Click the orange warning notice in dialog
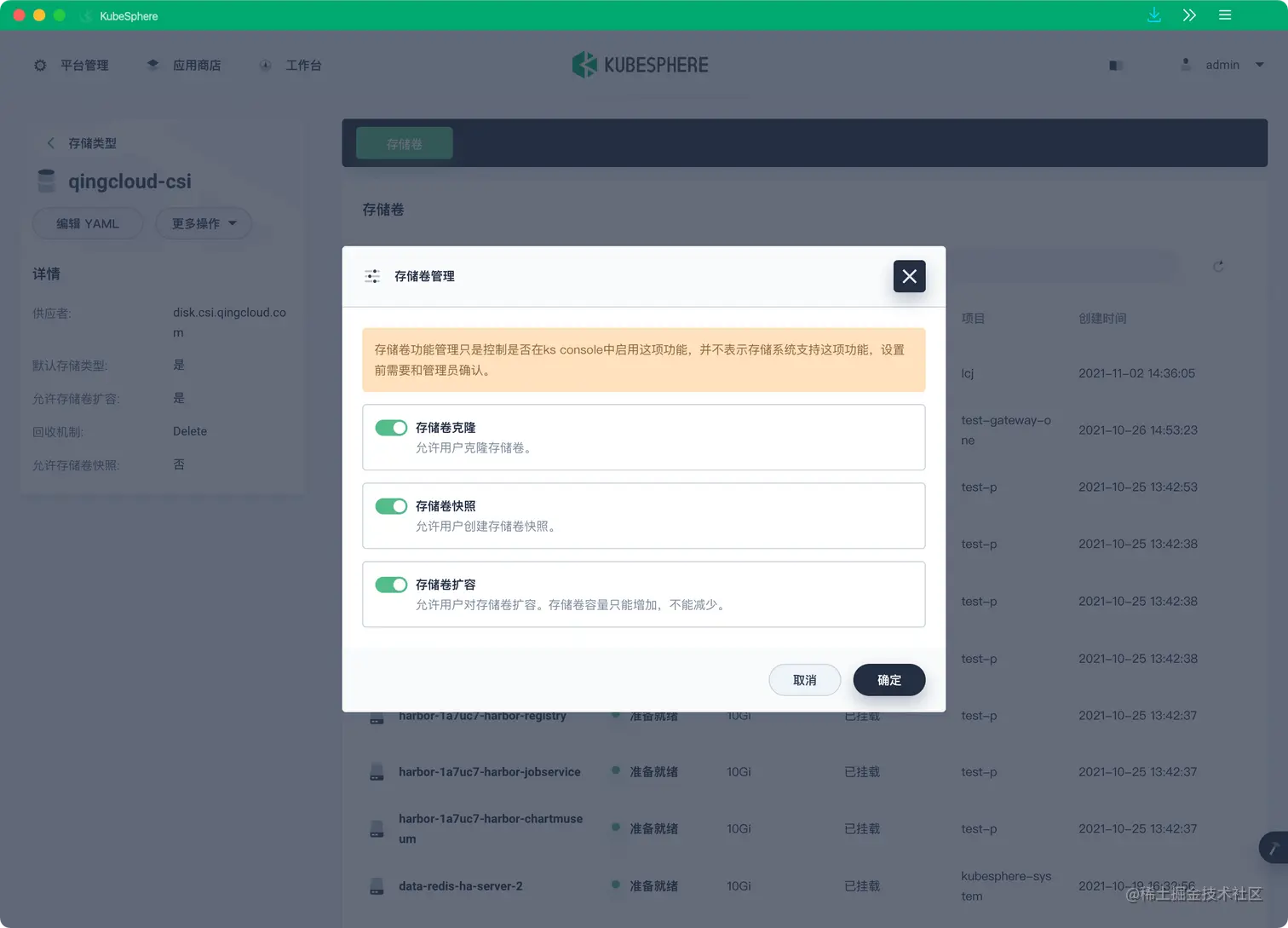Image resolution: width=1288 pixels, height=928 pixels. pos(643,360)
